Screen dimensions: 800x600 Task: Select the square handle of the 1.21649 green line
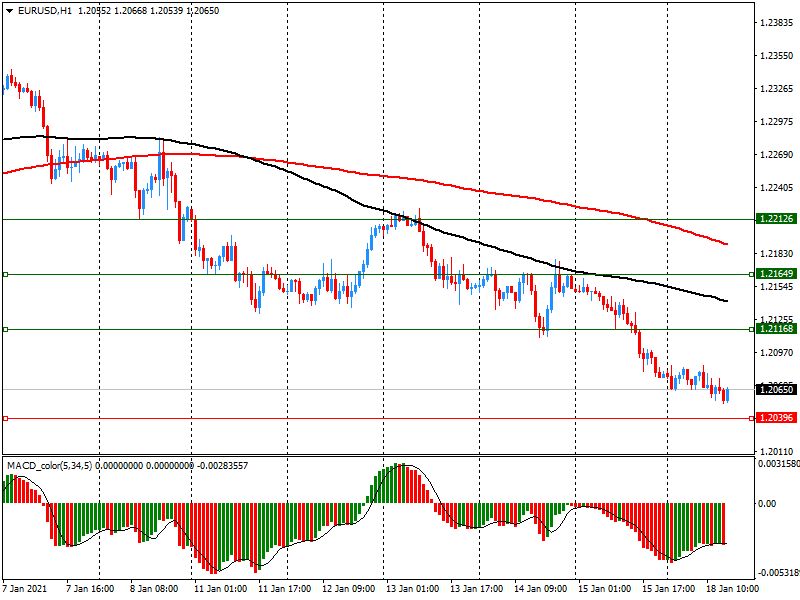[5, 273]
